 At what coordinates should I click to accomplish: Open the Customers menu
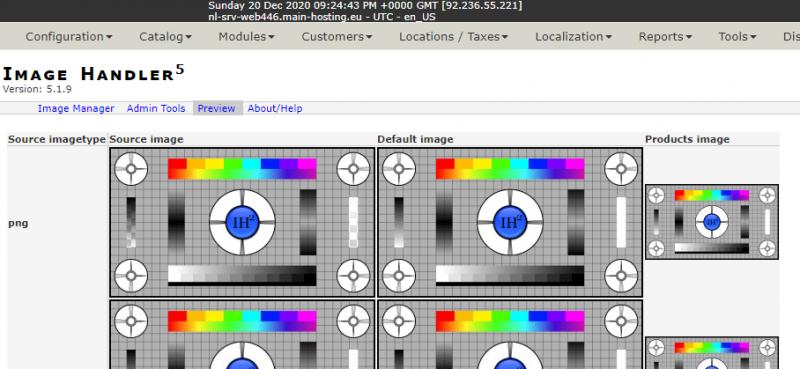337,37
